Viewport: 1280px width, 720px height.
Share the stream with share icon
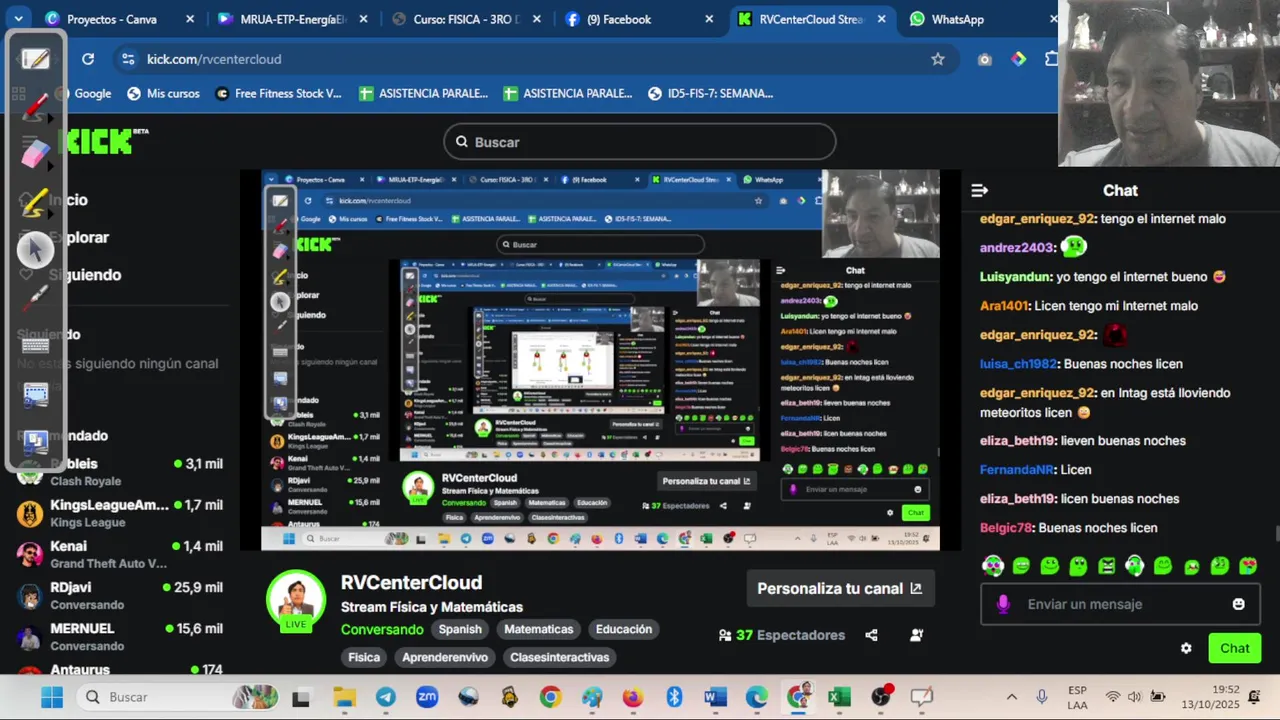pyautogui.click(x=871, y=635)
